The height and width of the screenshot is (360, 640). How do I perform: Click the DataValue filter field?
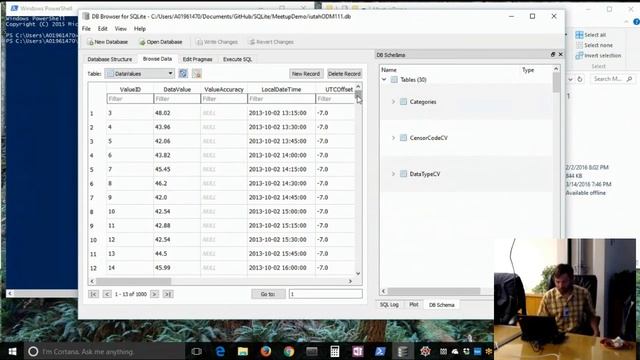(177, 99)
